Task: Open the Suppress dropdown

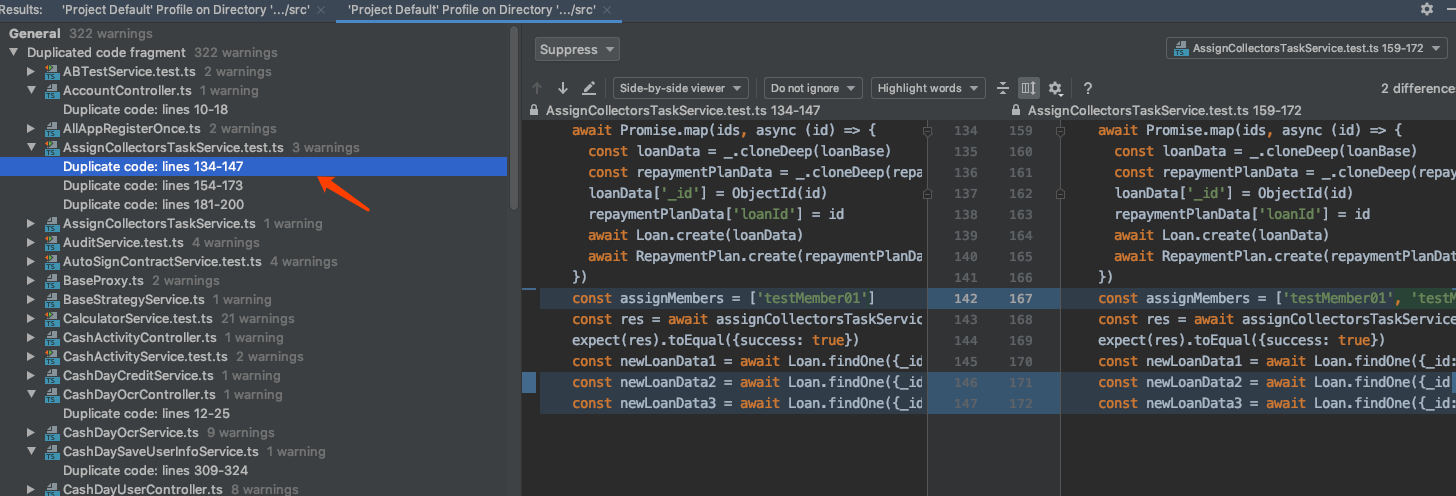Action: (577, 49)
